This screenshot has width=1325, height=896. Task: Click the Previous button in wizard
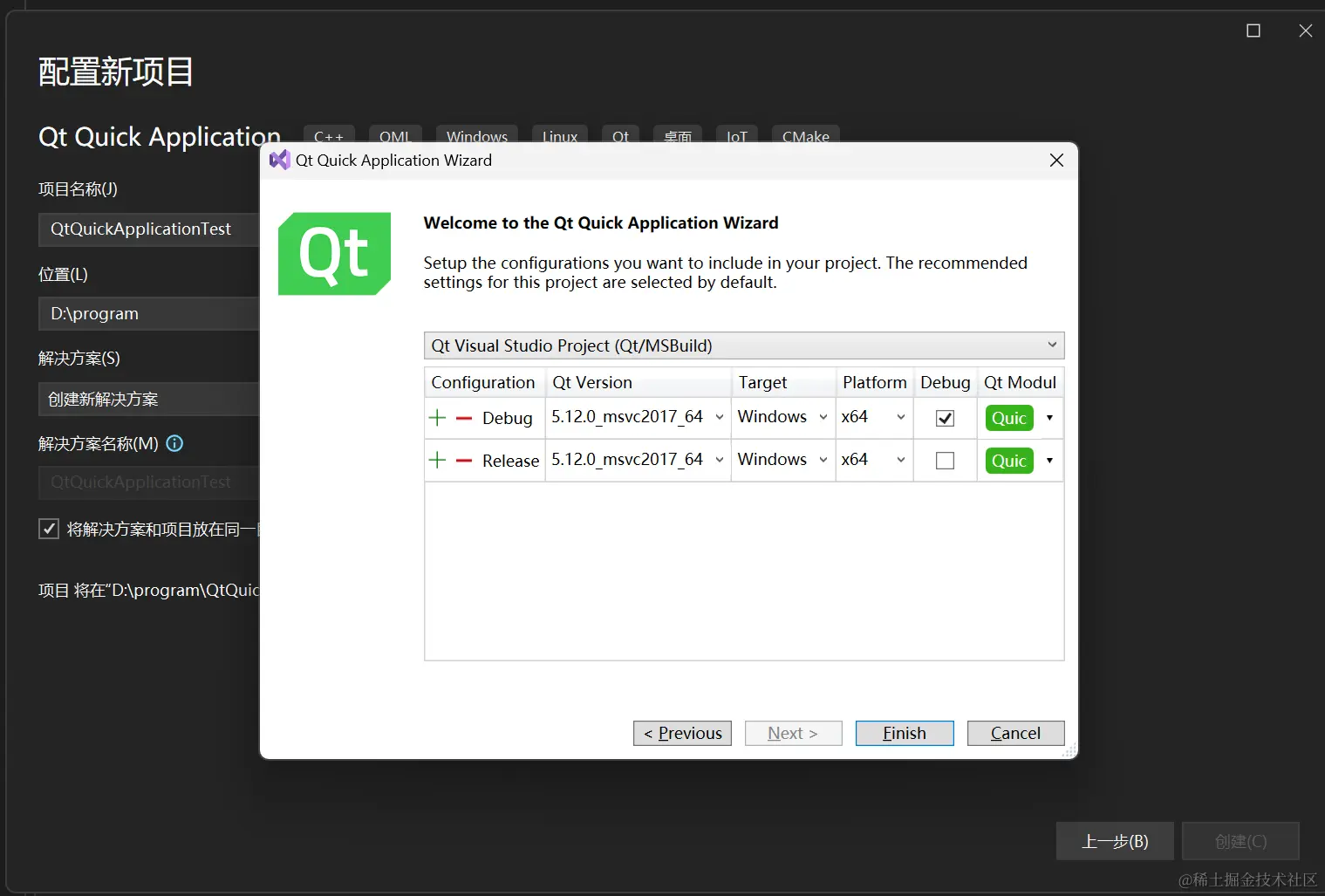click(x=682, y=733)
